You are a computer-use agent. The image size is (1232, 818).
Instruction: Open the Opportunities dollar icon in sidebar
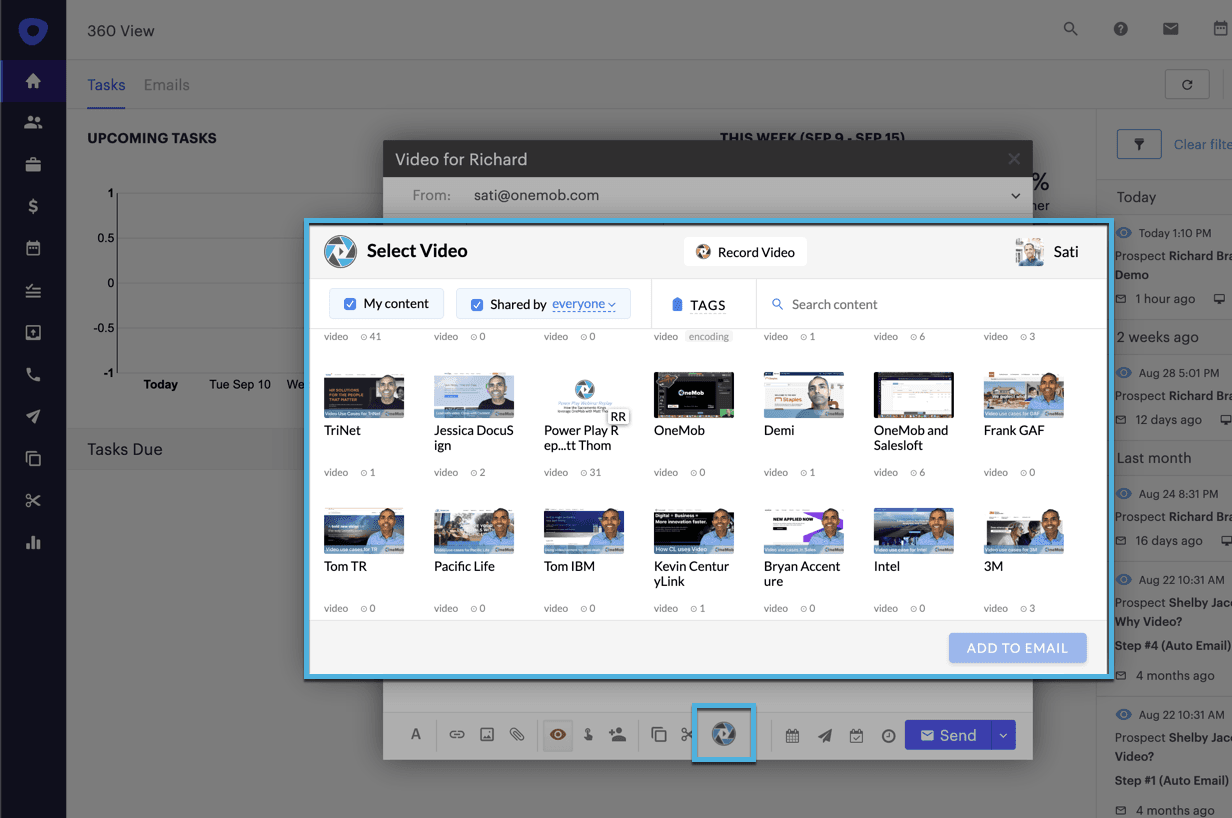click(33, 207)
